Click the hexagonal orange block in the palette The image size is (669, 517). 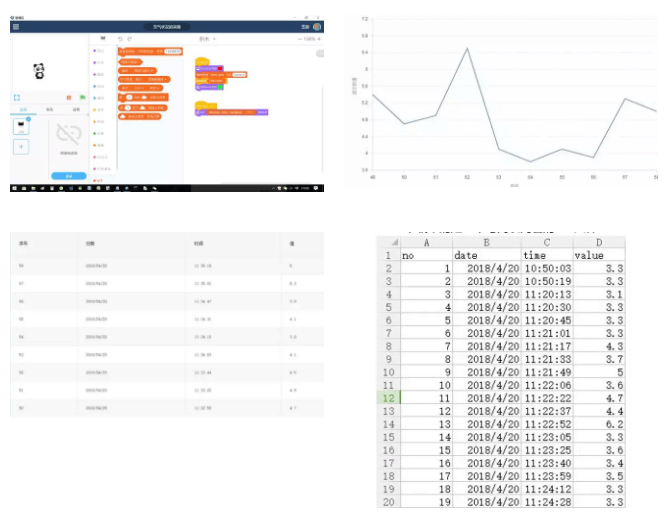click(130, 62)
